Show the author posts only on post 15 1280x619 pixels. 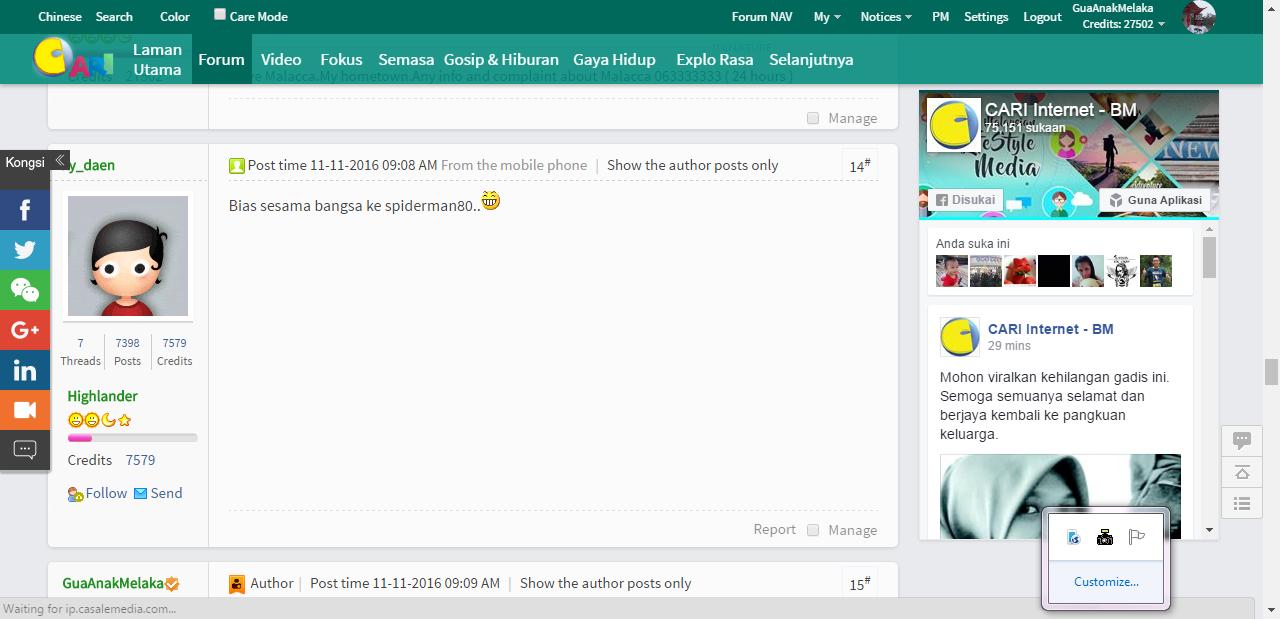click(x=605, y=583)
